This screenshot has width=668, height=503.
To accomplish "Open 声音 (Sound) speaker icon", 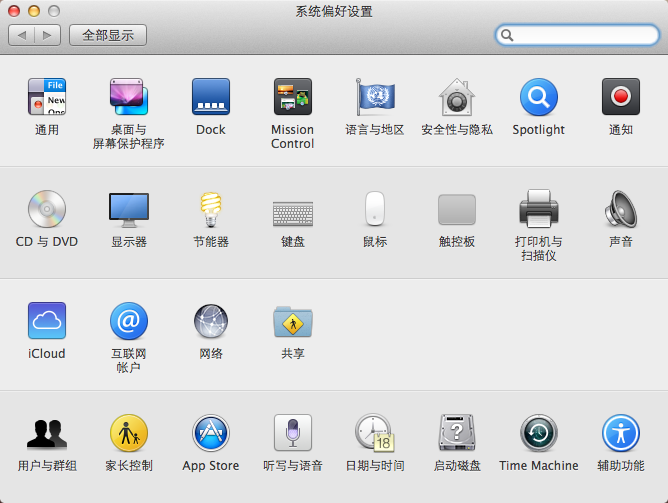I will point(621,209).
